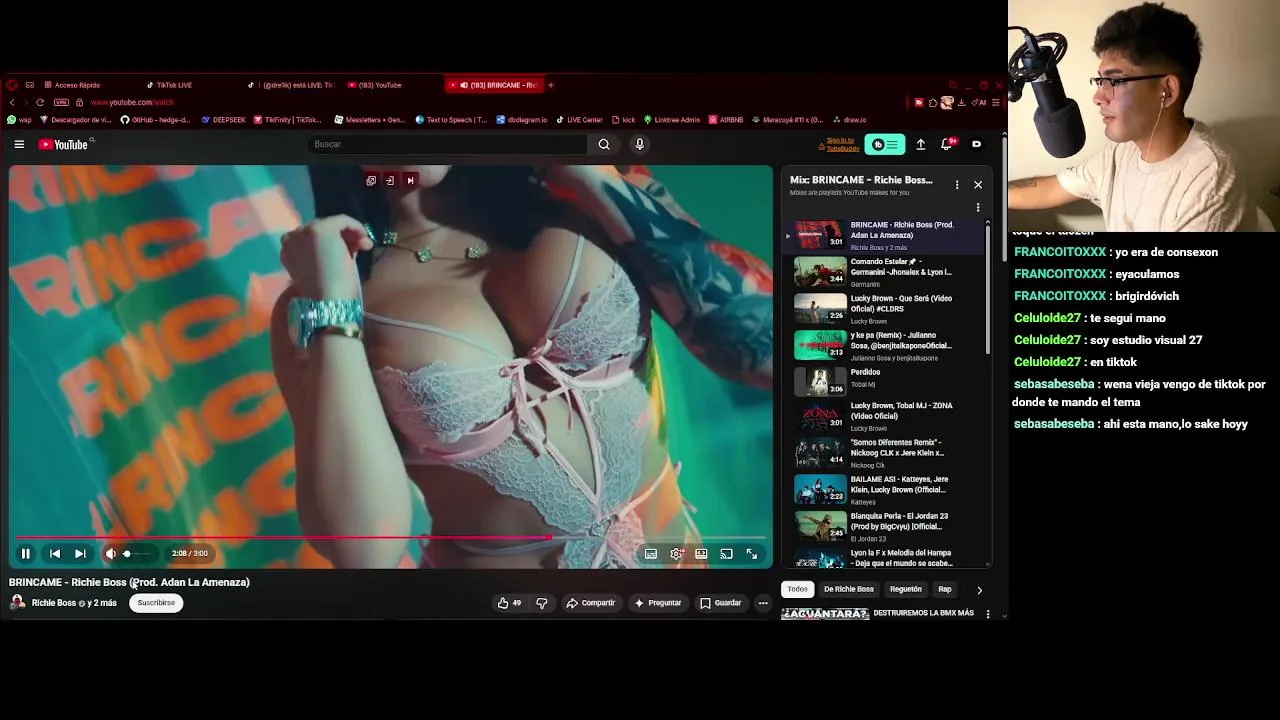Screen dimensions: 1280x720
Task: Cast video to another device
Action: [x=727, y=553]
